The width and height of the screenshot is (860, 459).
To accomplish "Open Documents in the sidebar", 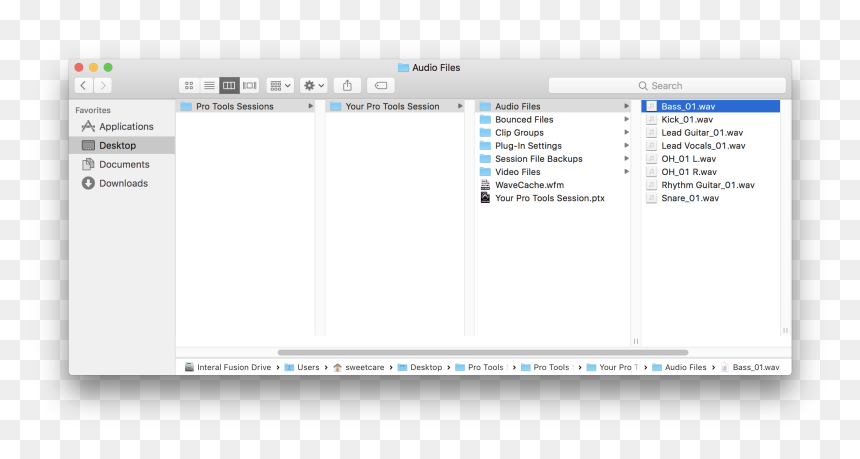I will (122, 165).
